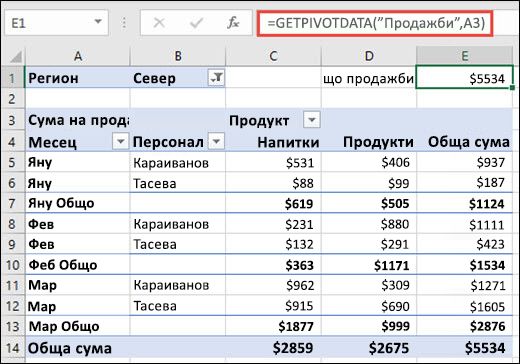The height and width of the screenshot is (364, 520).
Task: Open the Insert Function fx icon
Action: click(233, 23)
